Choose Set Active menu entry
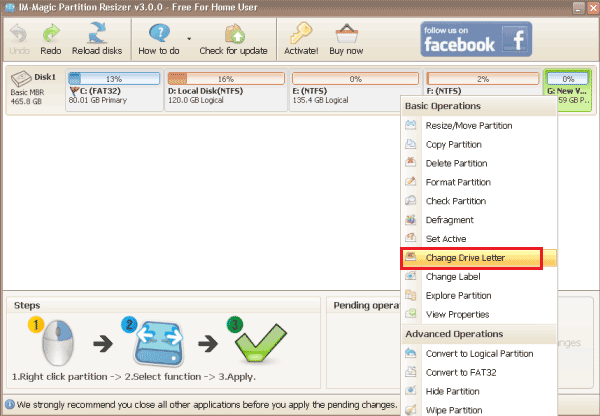600x416 pixels. pyautogui.click(x=479, y=239)
